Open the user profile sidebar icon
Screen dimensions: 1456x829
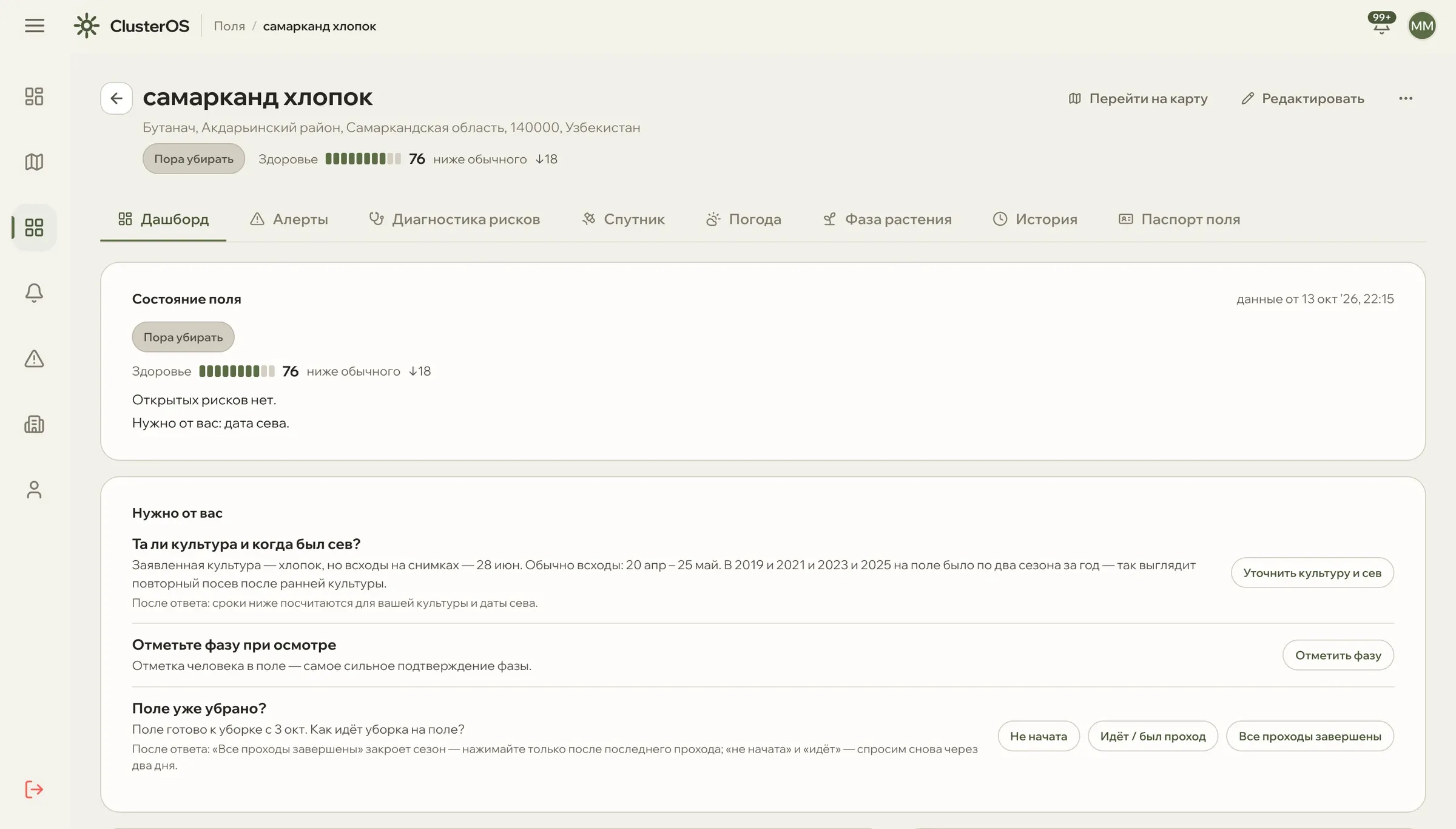click(34, 490)
